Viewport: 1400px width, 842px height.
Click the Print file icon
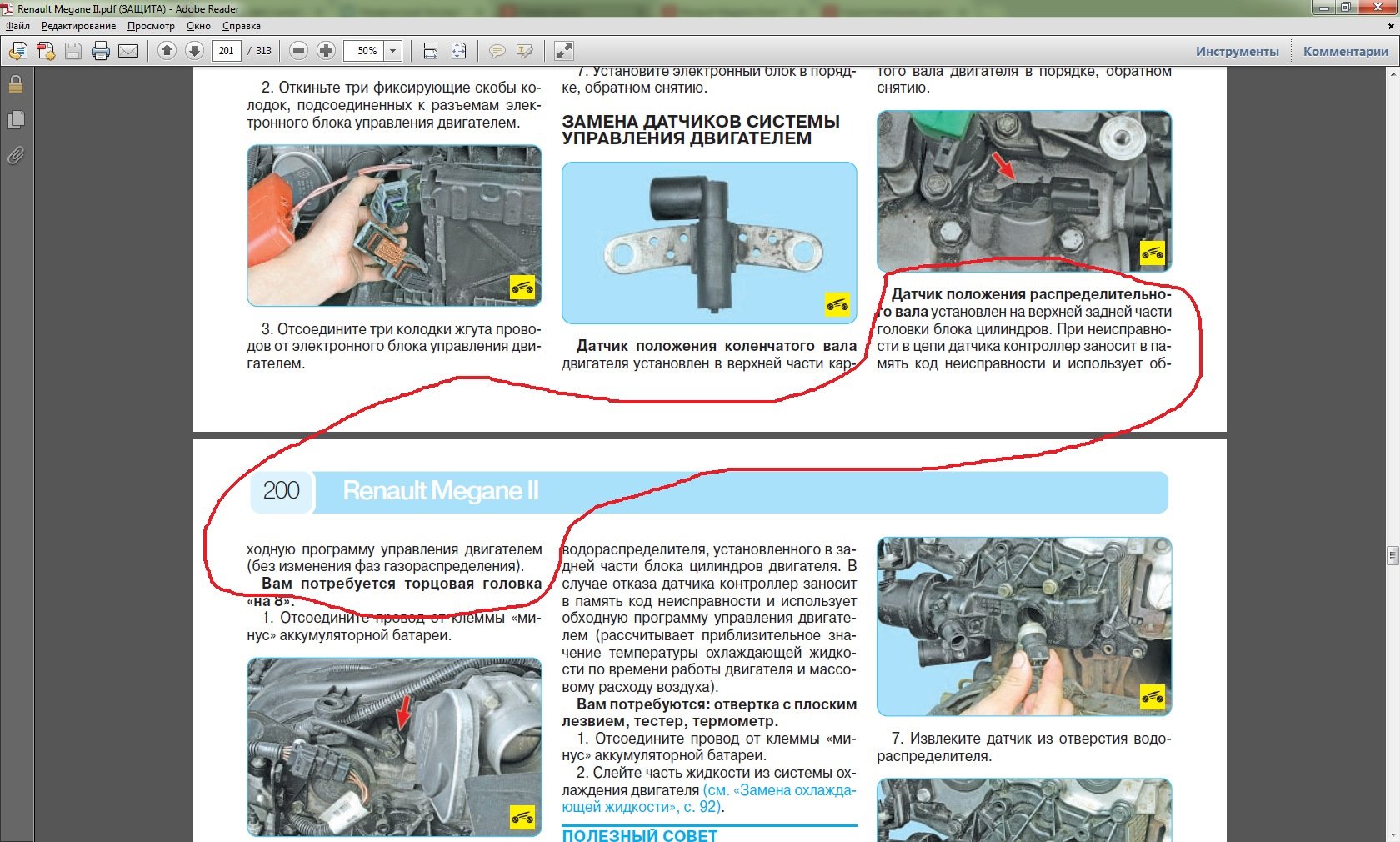(x=101, y=51)
